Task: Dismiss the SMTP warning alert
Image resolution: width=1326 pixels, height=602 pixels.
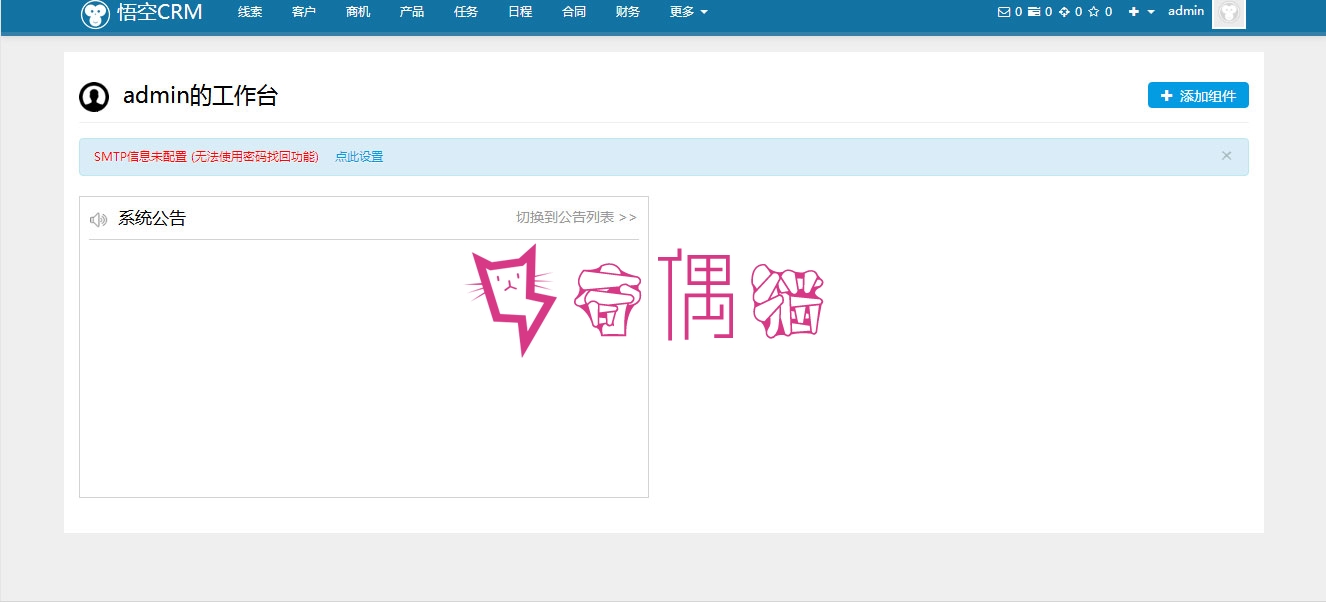Action: [x=1227, y=155]
